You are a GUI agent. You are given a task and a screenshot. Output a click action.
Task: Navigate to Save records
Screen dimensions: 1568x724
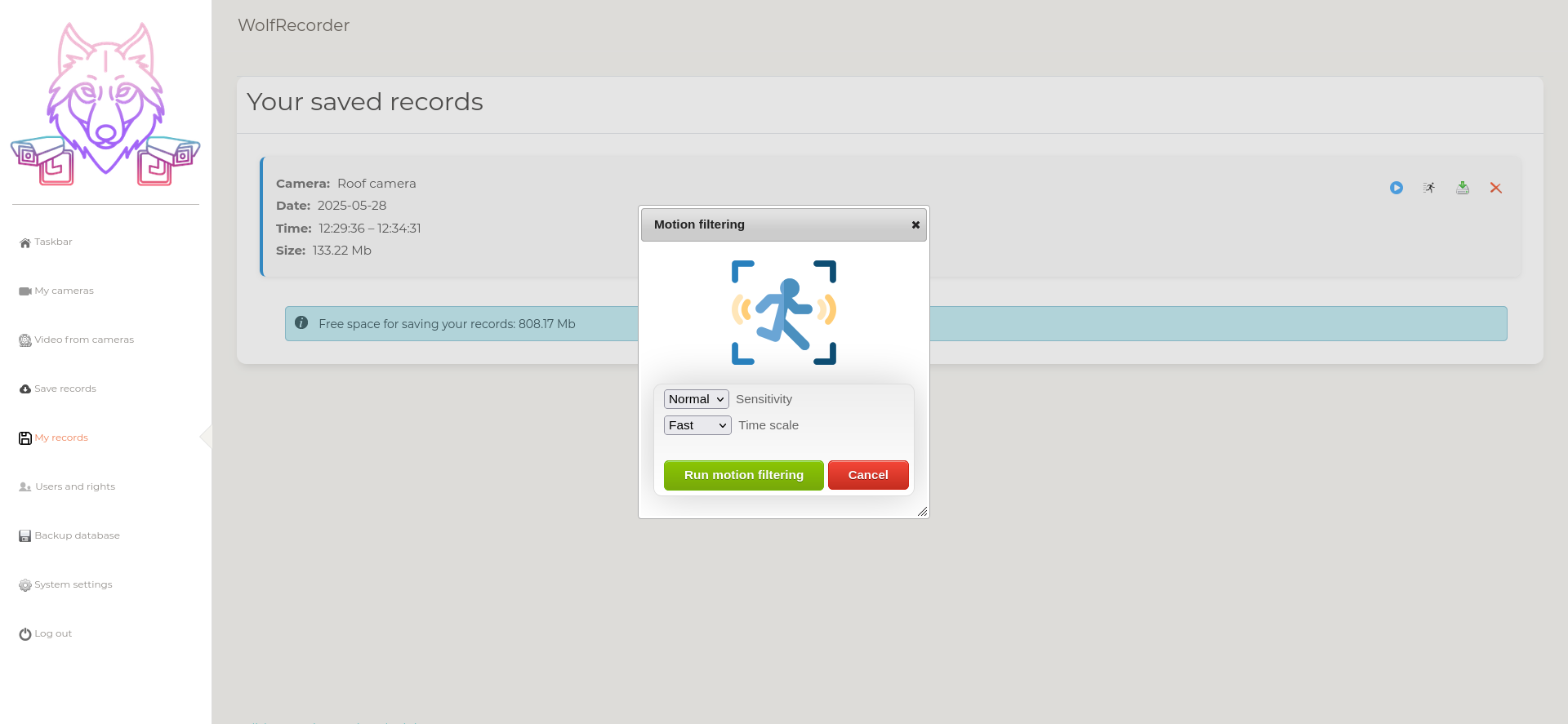click(65, 389)
